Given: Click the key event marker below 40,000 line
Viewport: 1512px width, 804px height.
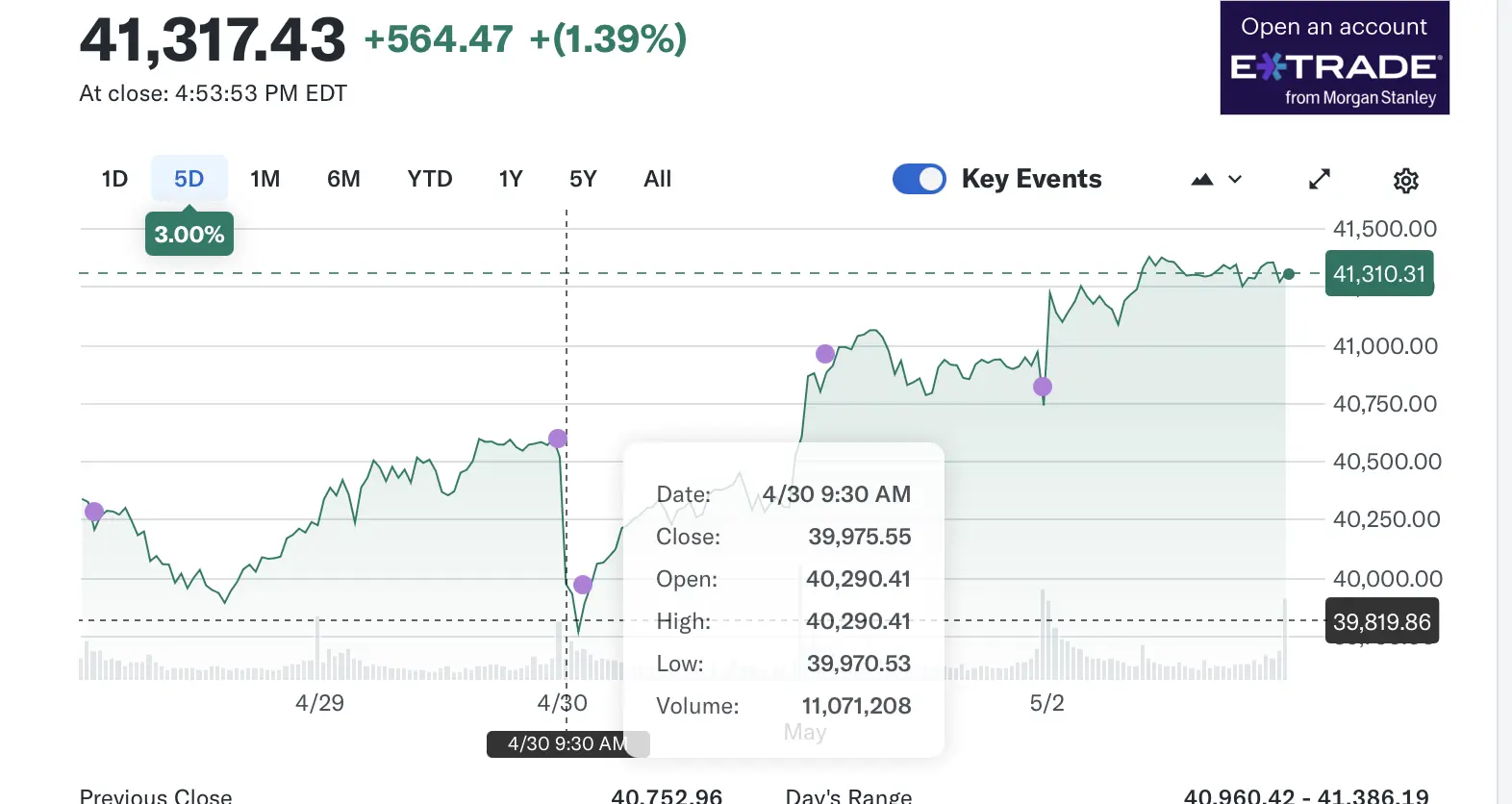Looking at the screenshot, I should (583, 585).
